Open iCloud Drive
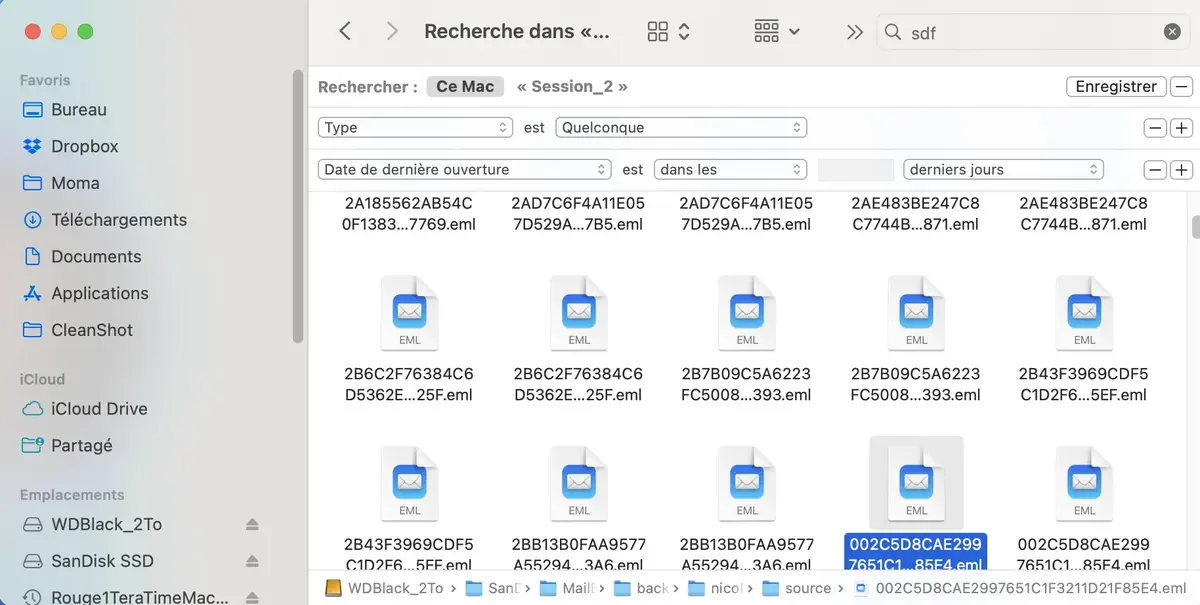Viewport: 1200px width, 605px height. 101,409
